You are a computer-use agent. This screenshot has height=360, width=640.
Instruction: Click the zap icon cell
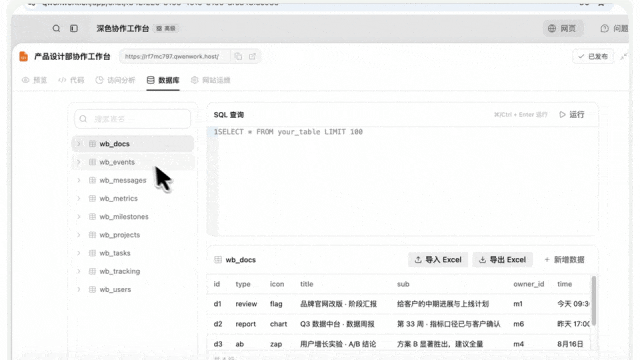pyautogui.click(x=276, y=344)
